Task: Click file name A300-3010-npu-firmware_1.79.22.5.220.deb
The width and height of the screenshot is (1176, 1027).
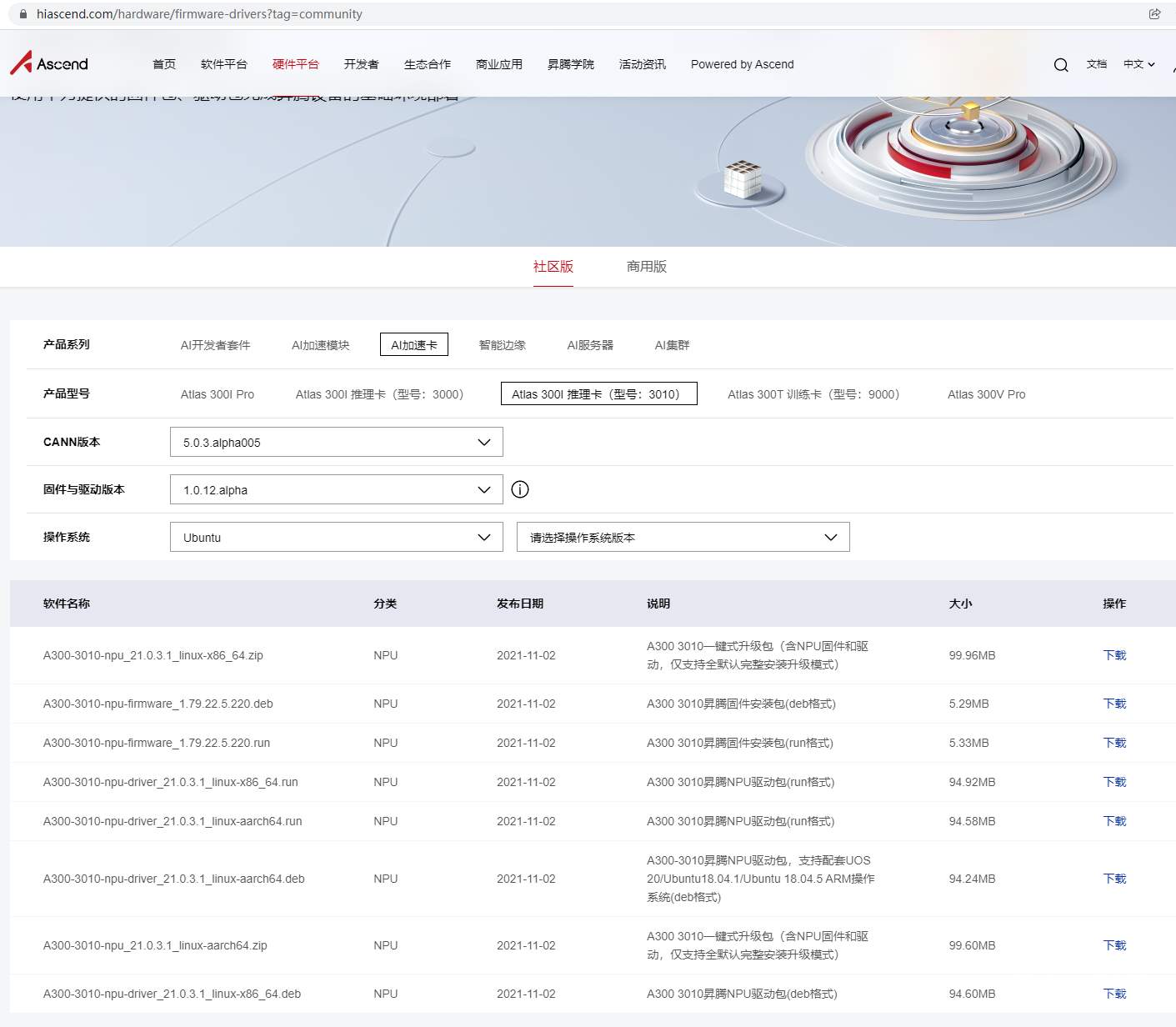Action: point(158,704)
